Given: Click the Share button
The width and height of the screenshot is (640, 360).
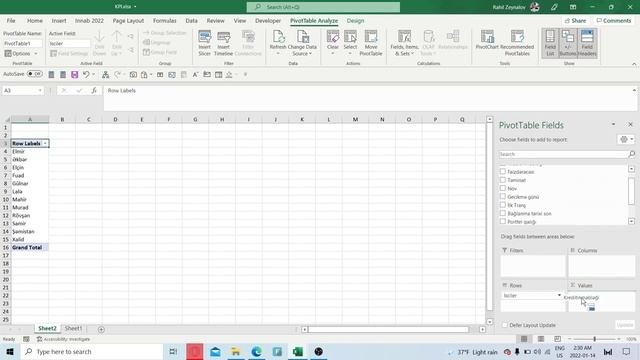Looking at the screenshot, I should 576,20.
